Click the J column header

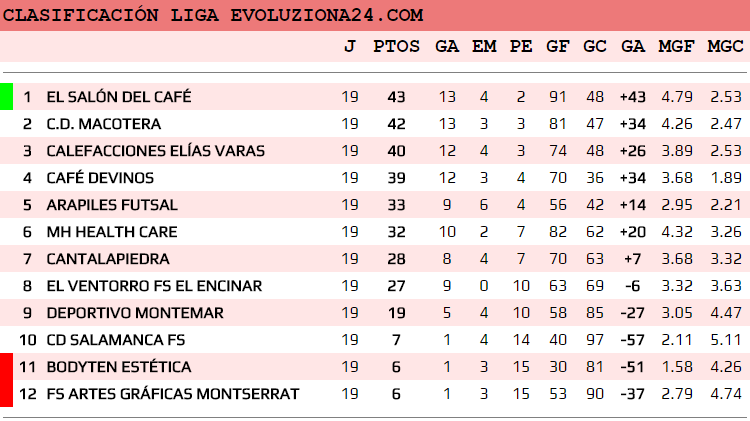[349, 46]
